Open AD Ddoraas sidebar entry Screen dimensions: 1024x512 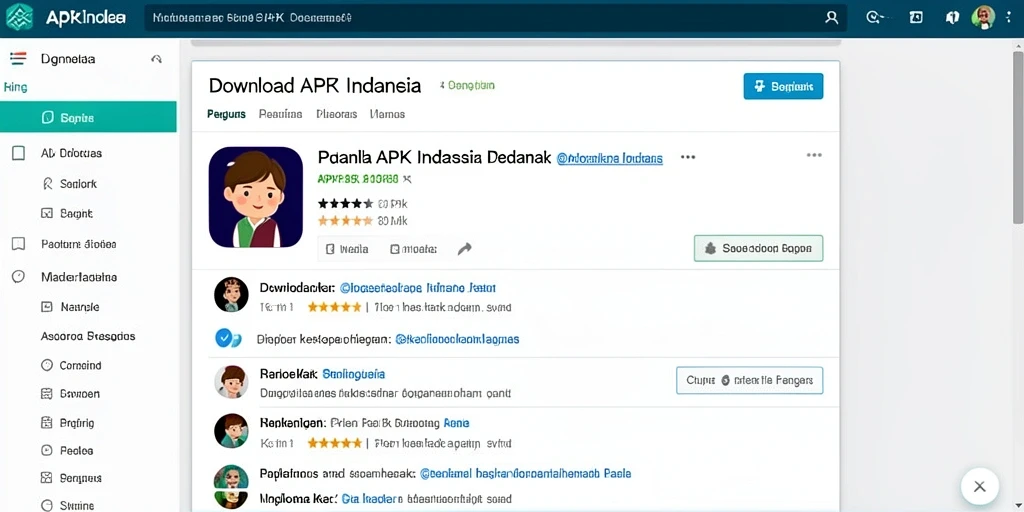click(x=71, y=153)
